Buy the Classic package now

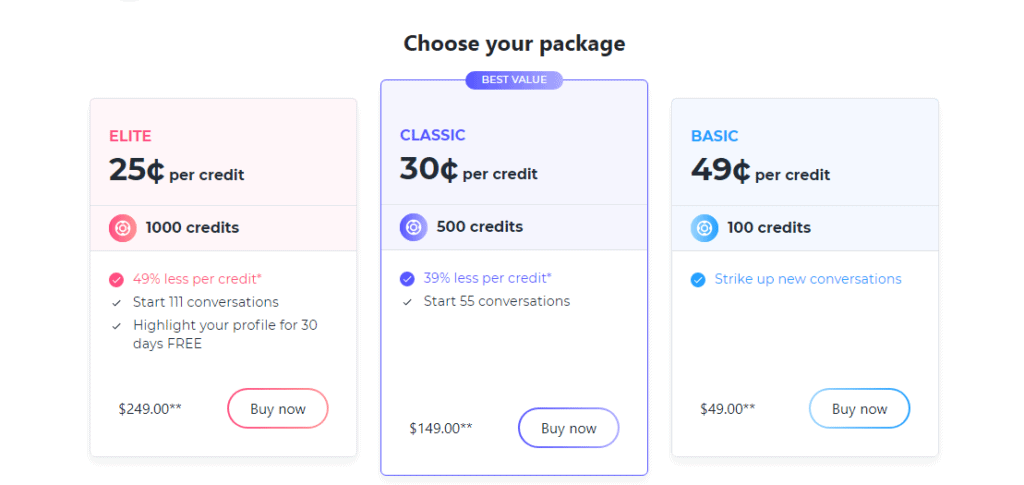(x=569, y=428)
